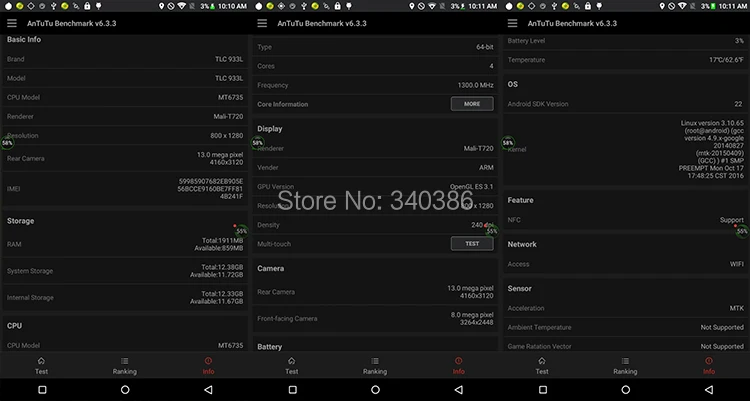
Task: Tap the 55% floating bubble beside Density value
Action: click(492, 231)
